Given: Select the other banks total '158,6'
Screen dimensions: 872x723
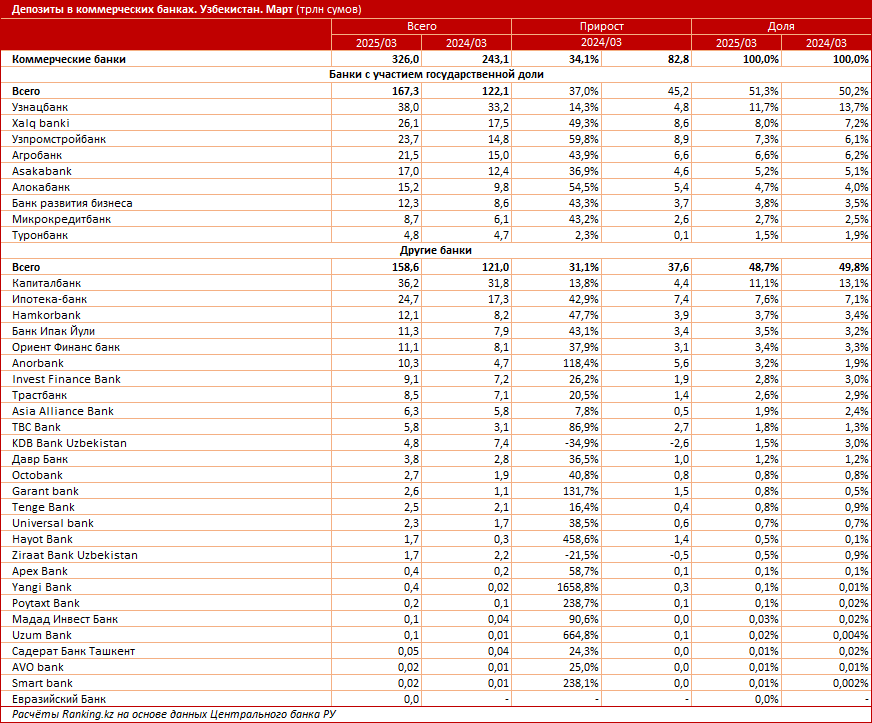Looking at the screenshot, I should pyautogui.click(x=405, y=268).
